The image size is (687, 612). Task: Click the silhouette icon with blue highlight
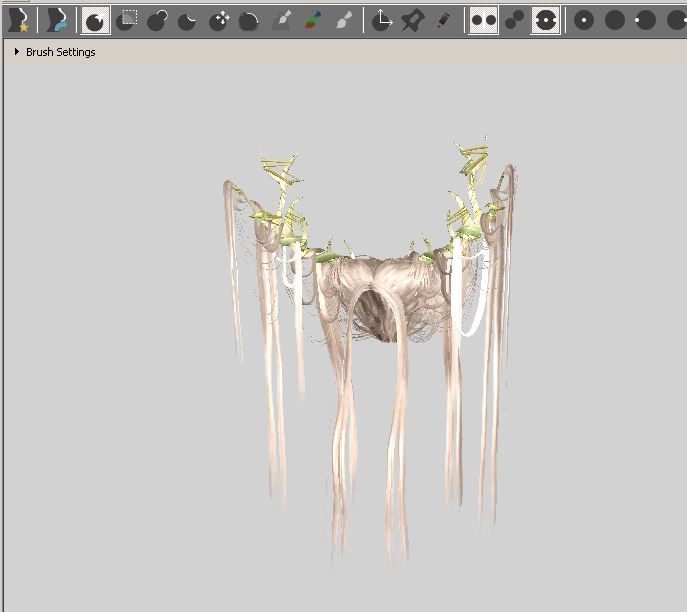tap(57, 20)
